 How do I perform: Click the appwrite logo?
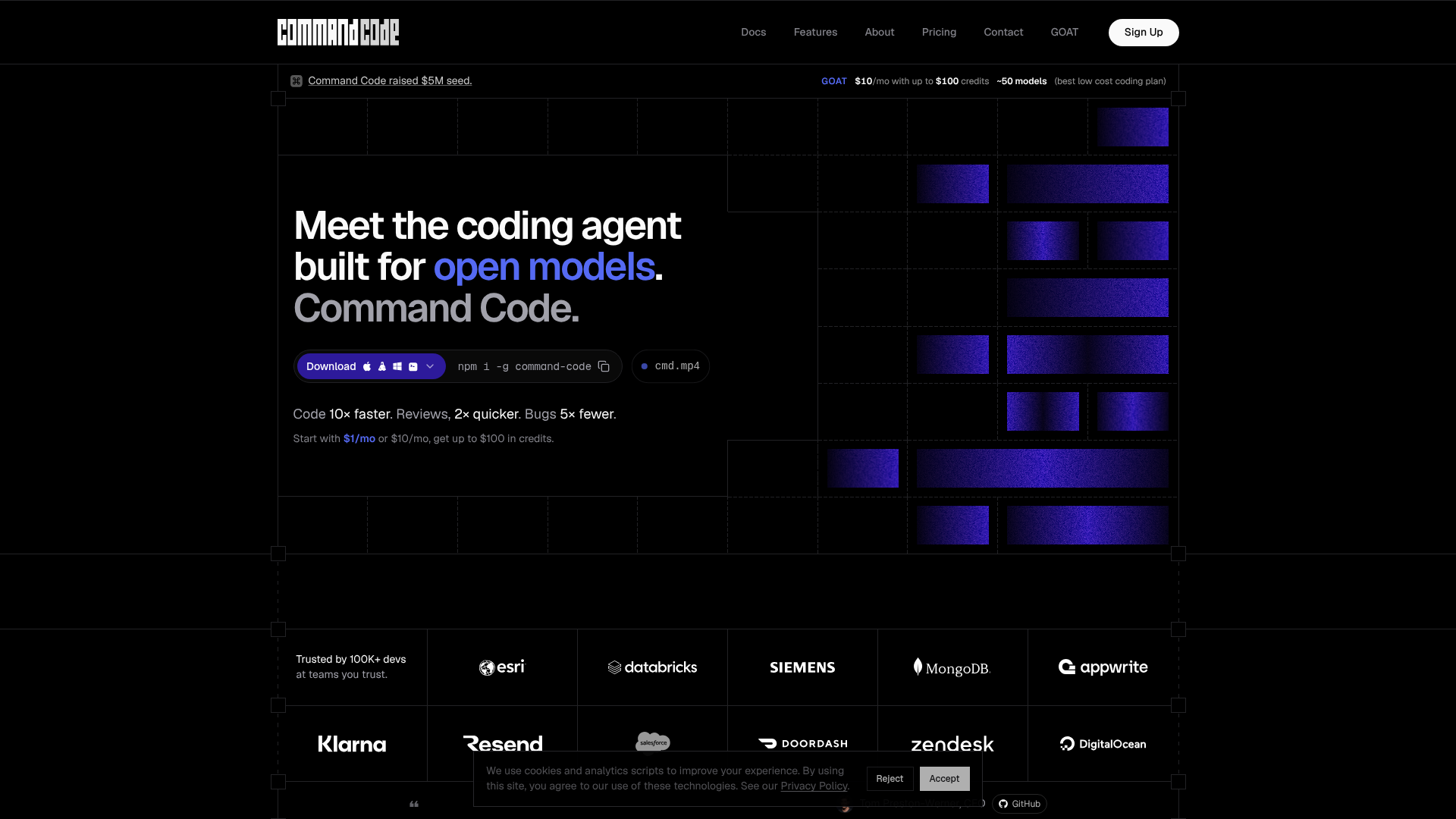(1103, 667)
